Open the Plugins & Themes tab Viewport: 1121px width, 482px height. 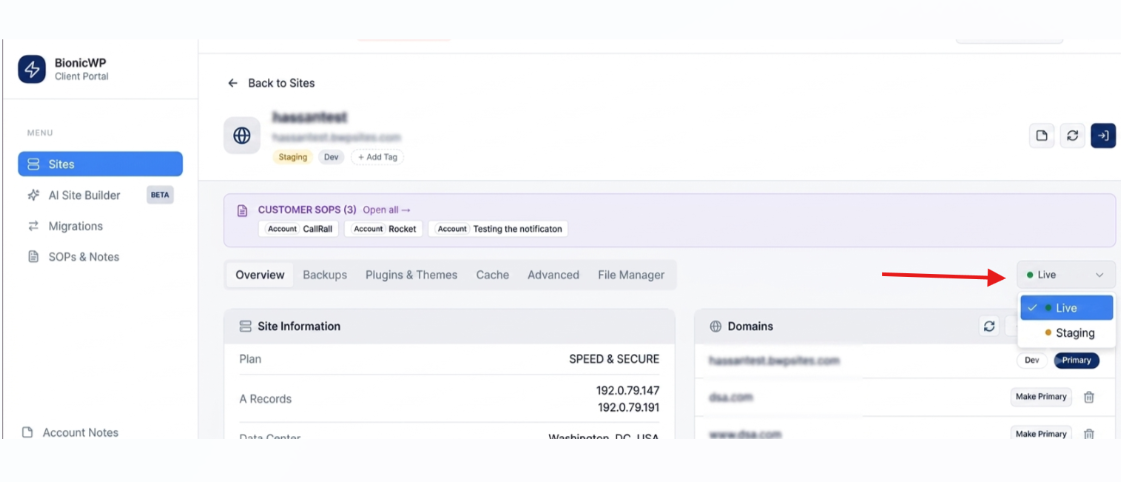pyautogui.click(x=411, y=275)
